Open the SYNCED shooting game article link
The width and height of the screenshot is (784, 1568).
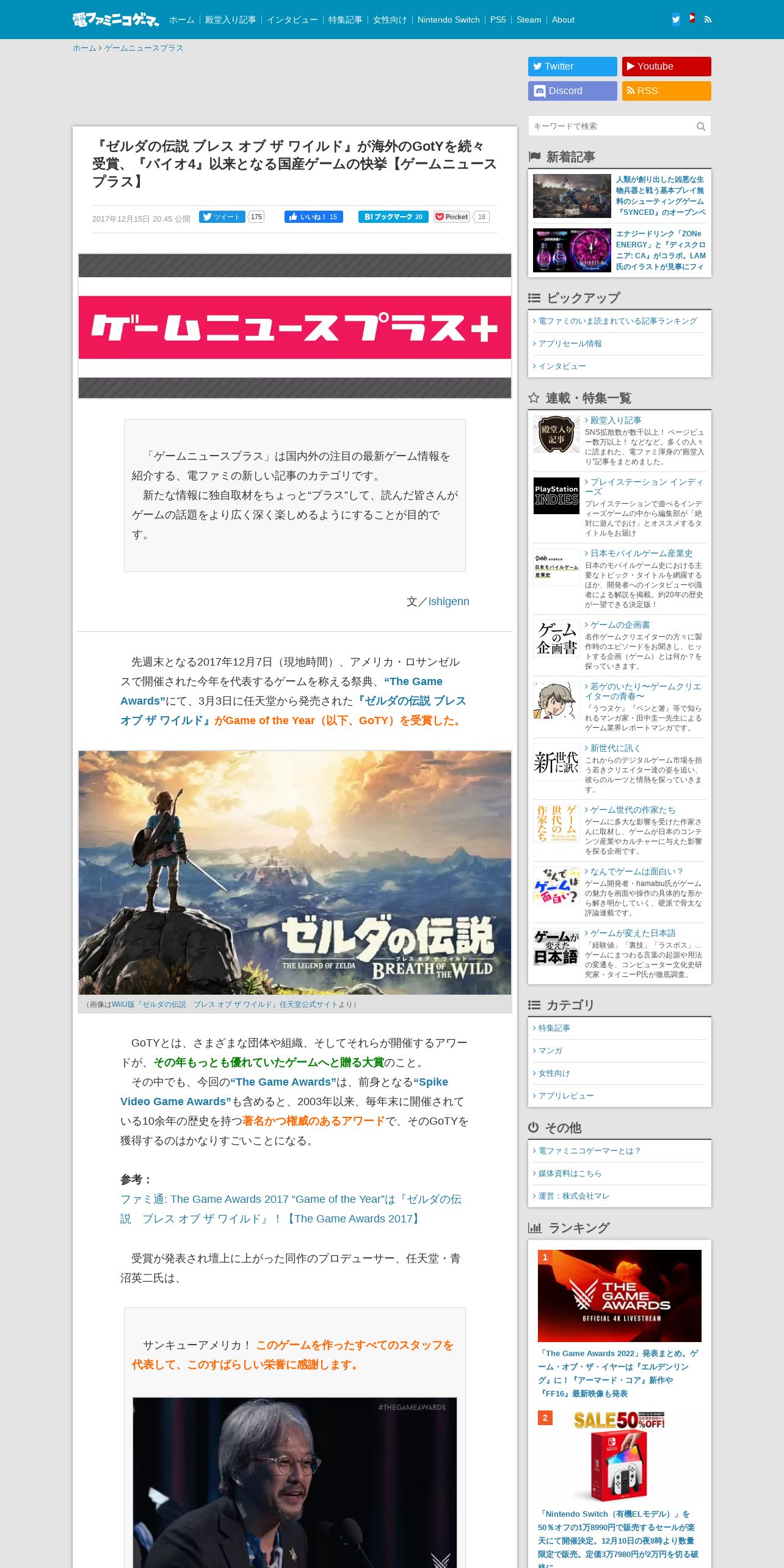point(661,196)
